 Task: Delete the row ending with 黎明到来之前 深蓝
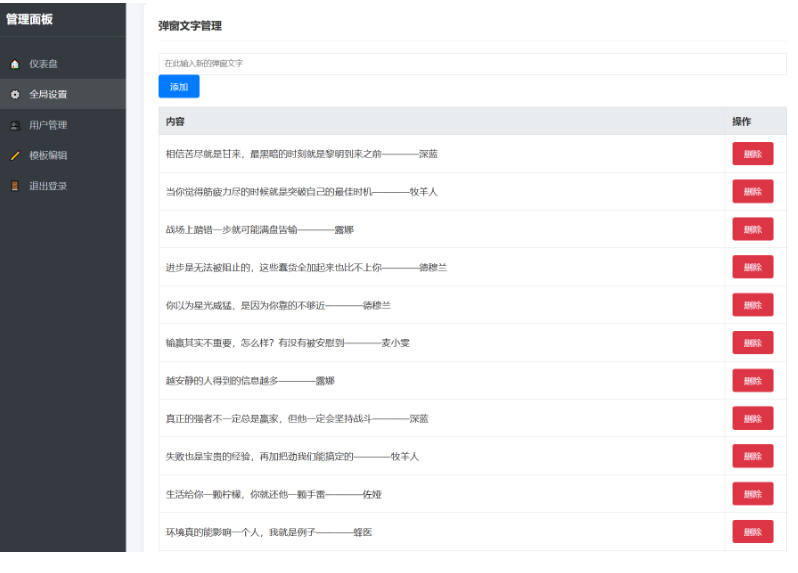click(x=753, y=154)
